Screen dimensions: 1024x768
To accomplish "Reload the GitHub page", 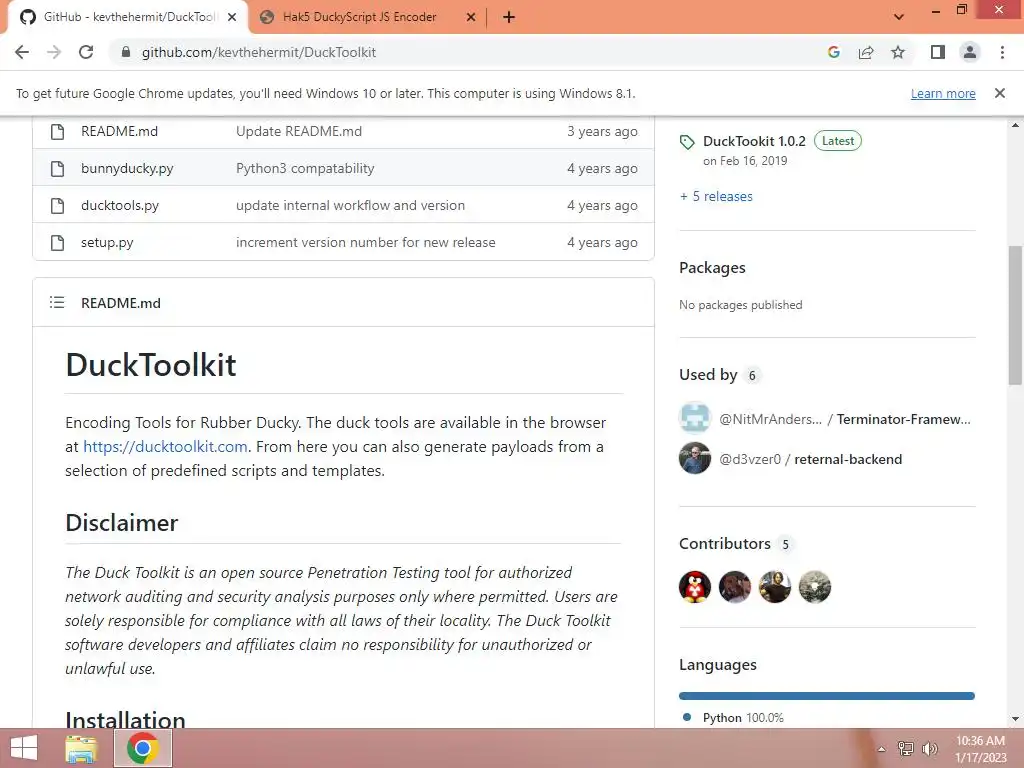I will [x=86, y=52].
